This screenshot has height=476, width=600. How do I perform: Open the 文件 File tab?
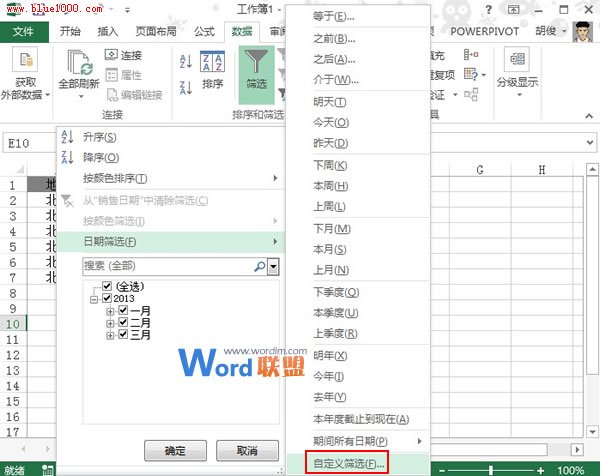point(24,31)
